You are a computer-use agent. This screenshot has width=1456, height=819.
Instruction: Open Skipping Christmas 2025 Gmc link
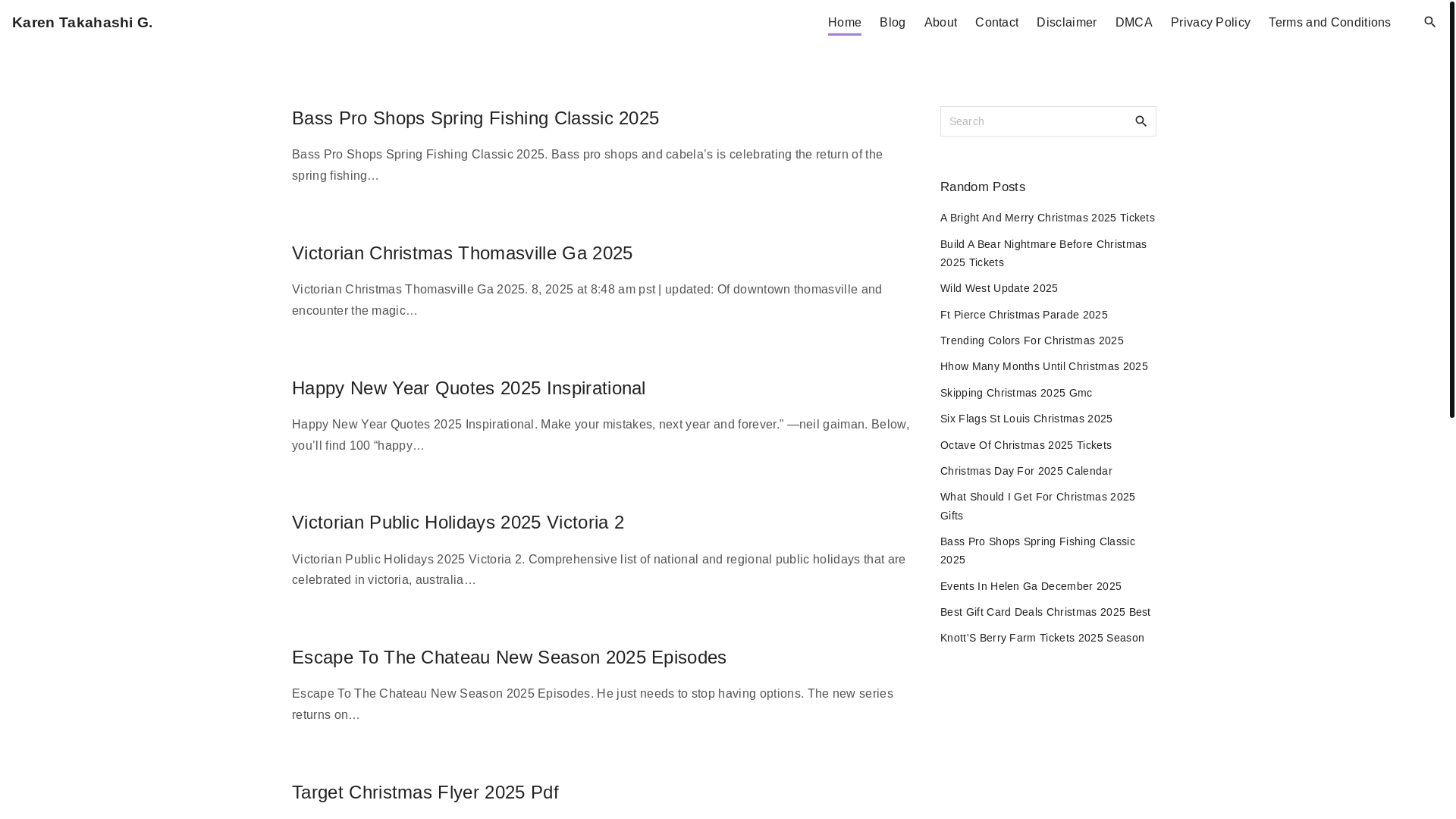coord(1016,393)
